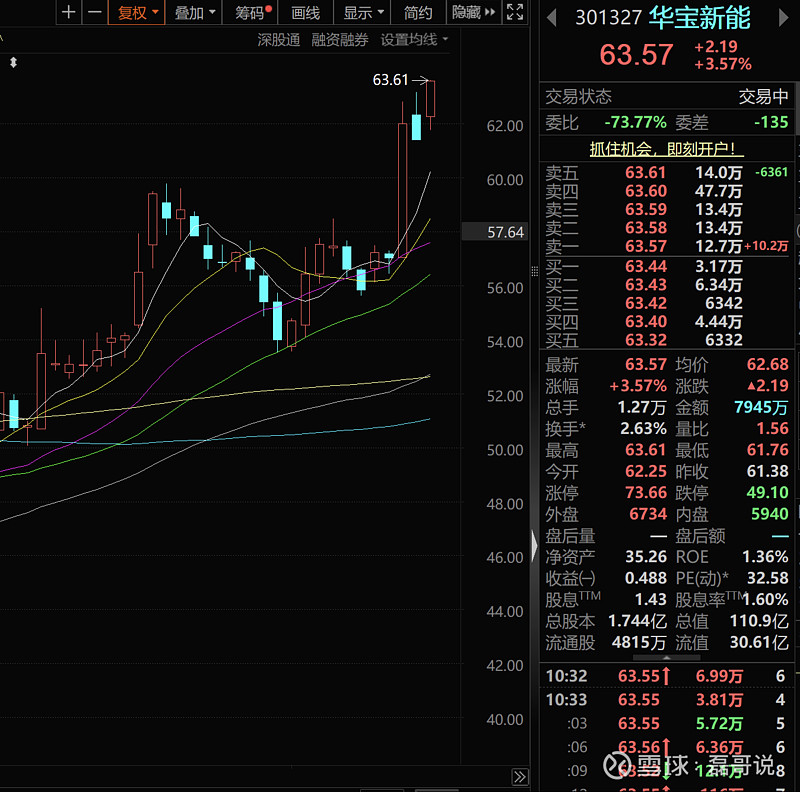Click the 最低 value 61.76
Screen dimensions: 800x792
point(767,450)
